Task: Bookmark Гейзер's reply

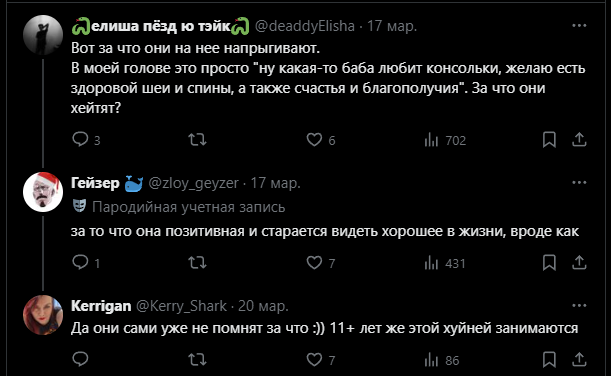Action: (x=549, y=263)
